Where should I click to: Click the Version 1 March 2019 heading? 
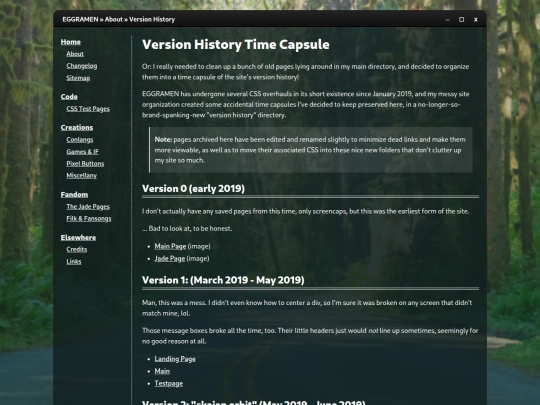point(223,280)
